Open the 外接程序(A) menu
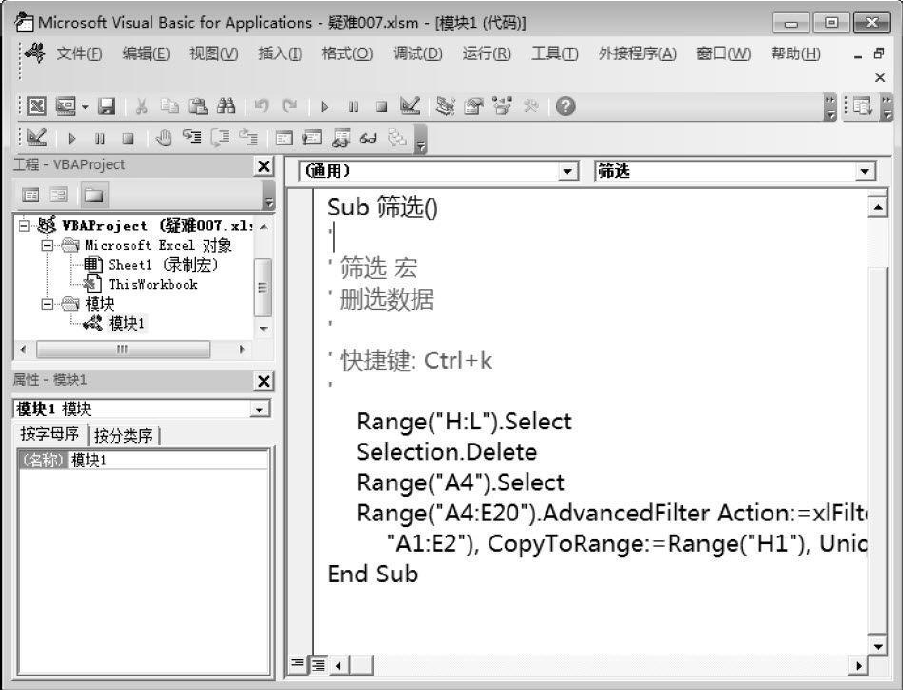Image resolution: width=903 pixels, height=690 pixels. pos(638,54)
